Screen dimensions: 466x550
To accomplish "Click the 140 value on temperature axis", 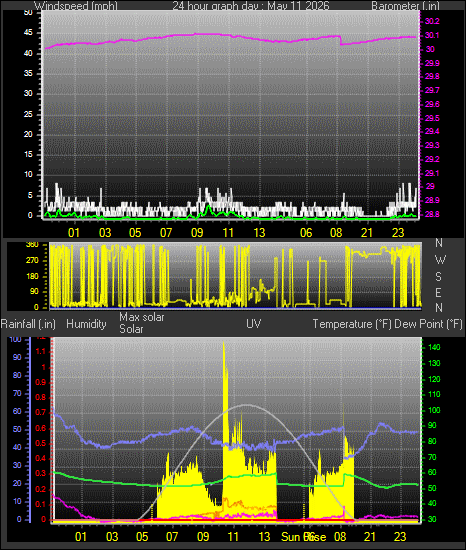I will 434,347.
